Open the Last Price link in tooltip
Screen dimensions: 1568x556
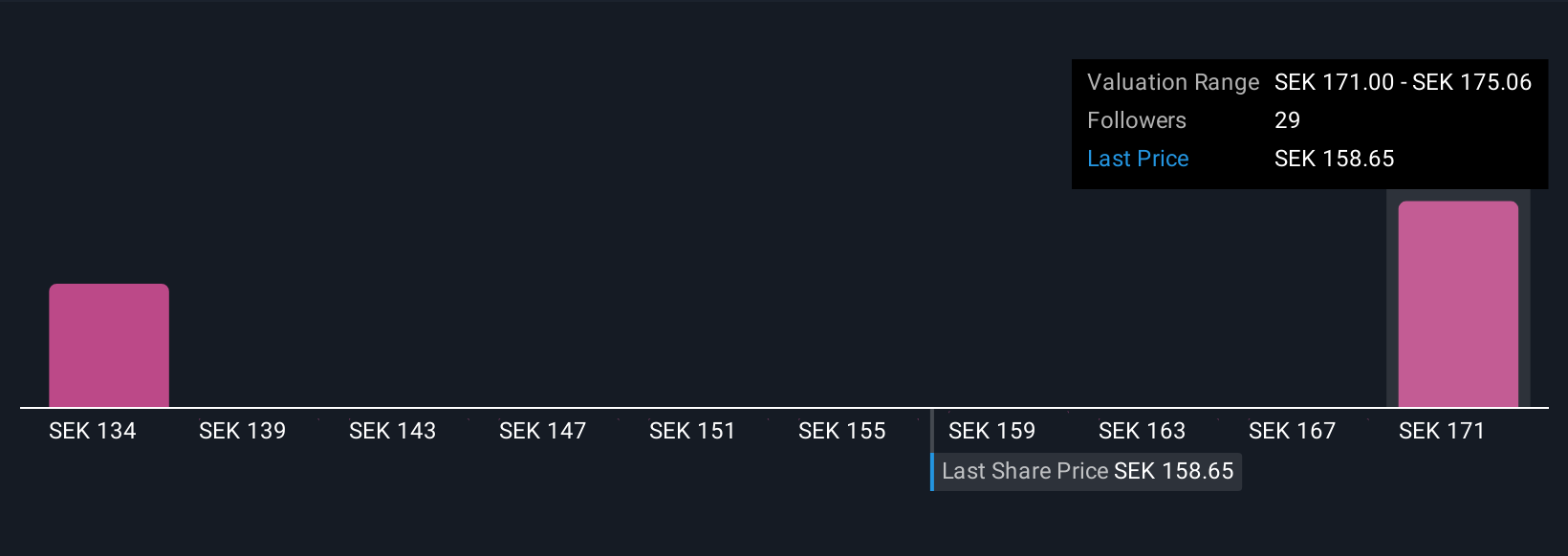point(1138,159)
